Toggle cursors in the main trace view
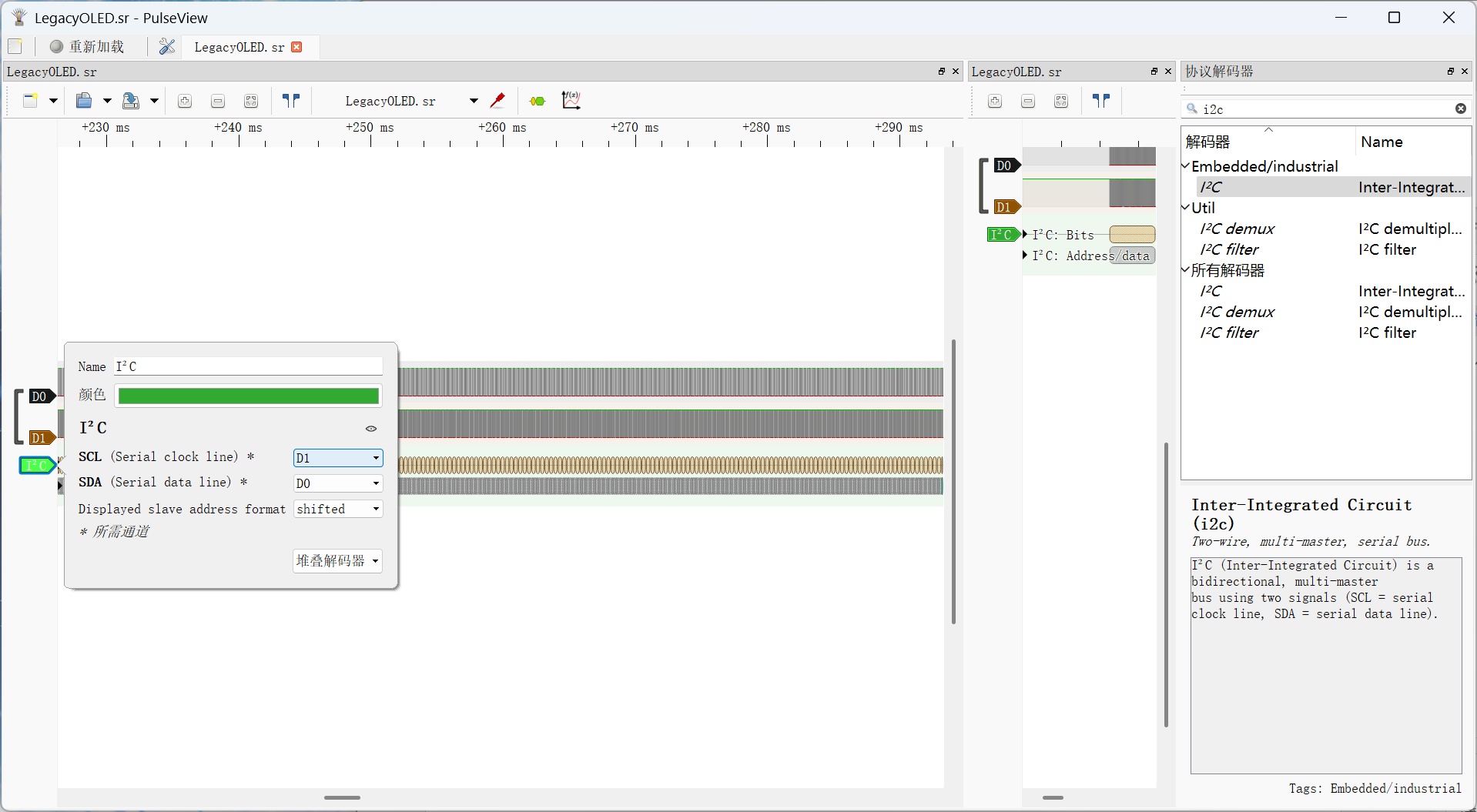The height and width of the screenshot is (812, 1477). 291,101
